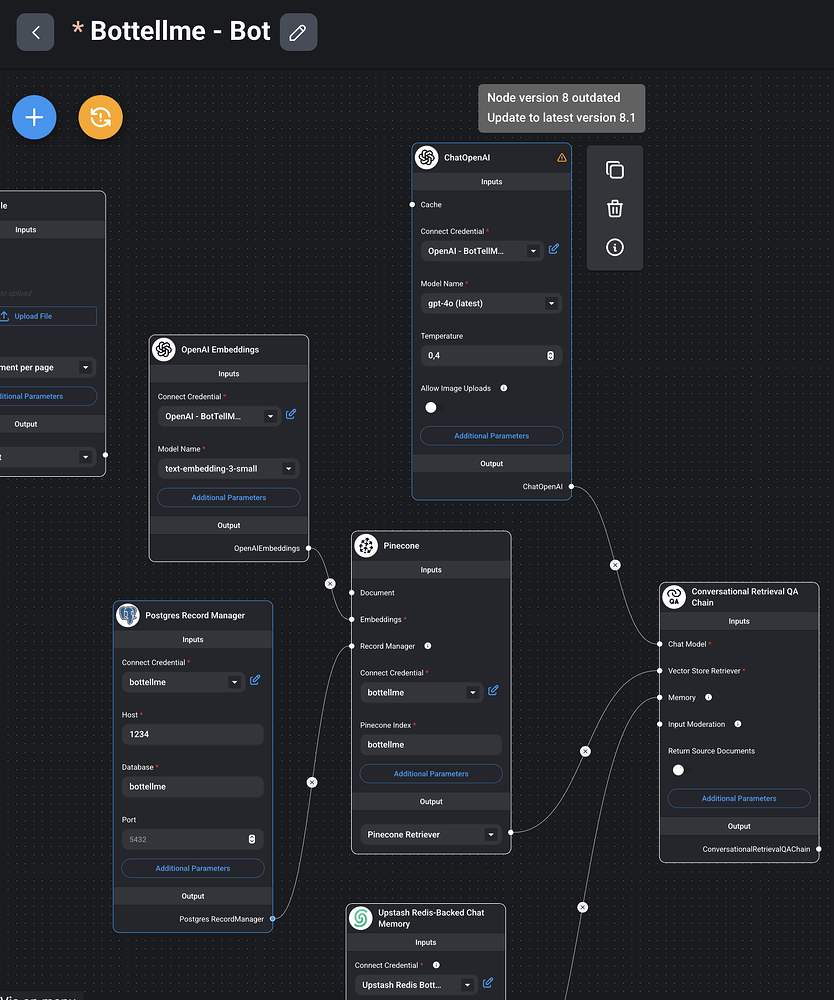The height and width of the screenshot is (1000, 834).
Task: Click the duplicate node icon
Action: (614, 170)
